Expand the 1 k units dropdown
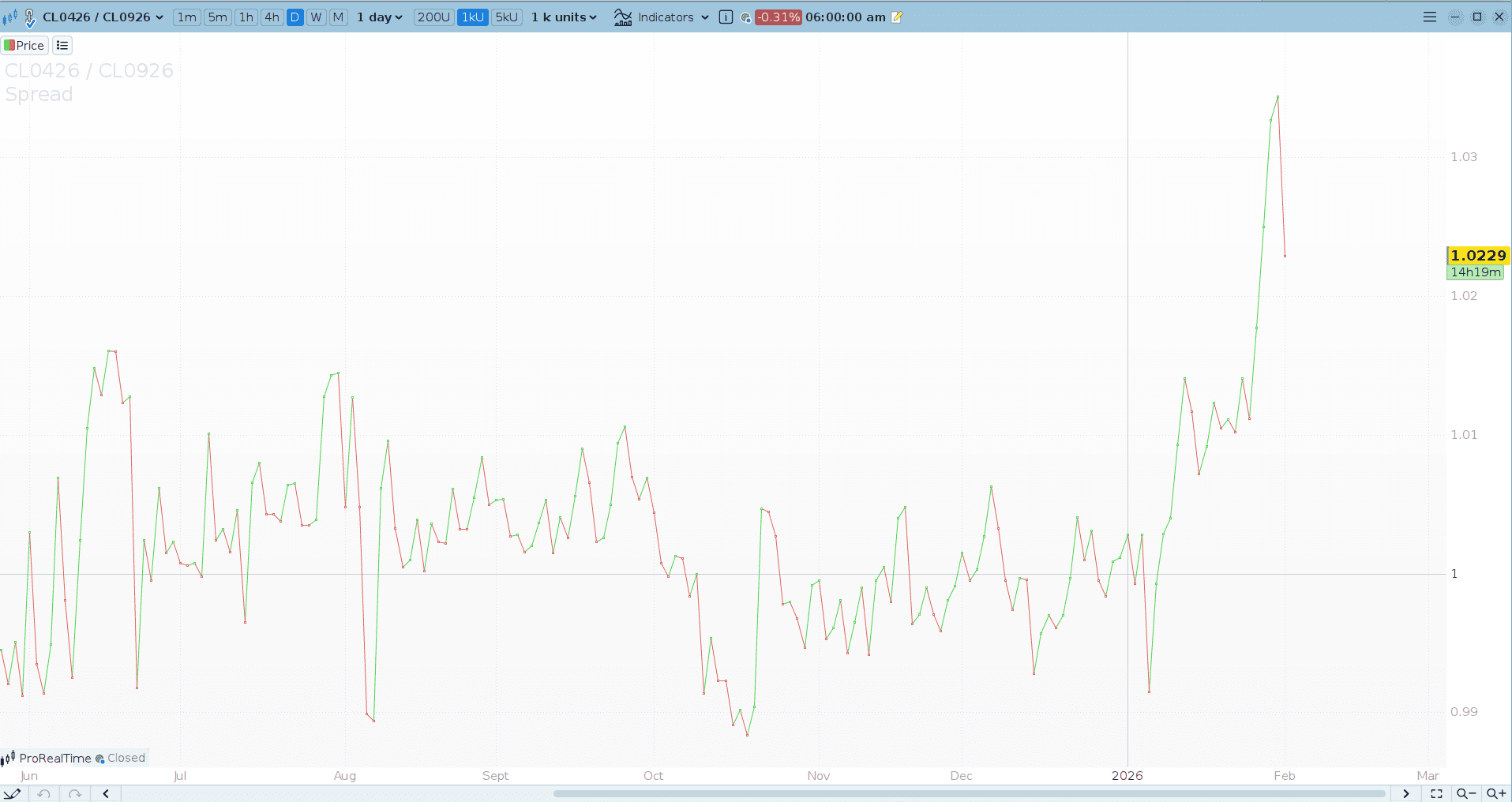1512x802 pixels. coord(564,17)
